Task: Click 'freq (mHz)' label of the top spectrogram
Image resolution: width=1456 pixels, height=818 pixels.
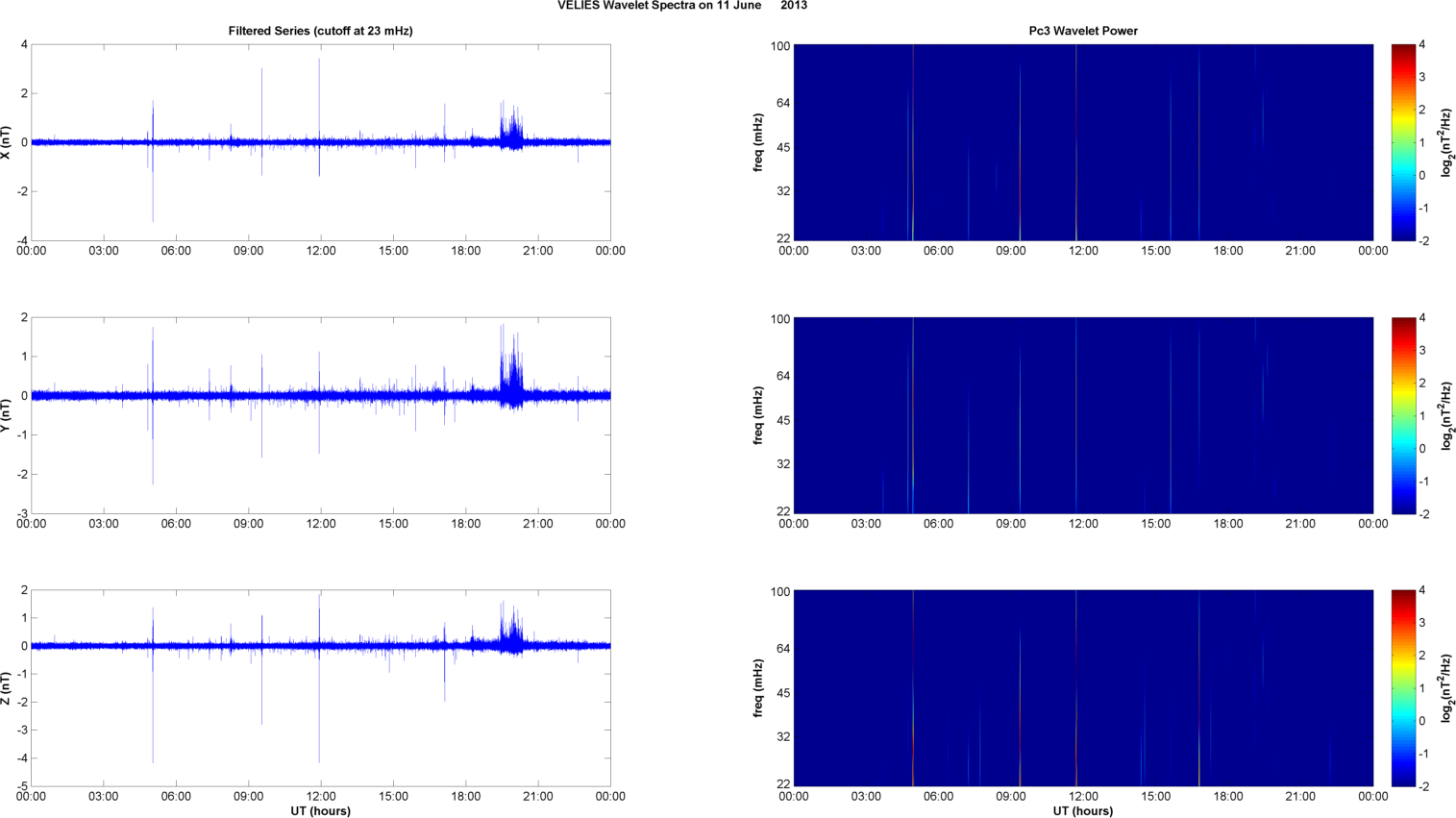Action: point(758,142)
